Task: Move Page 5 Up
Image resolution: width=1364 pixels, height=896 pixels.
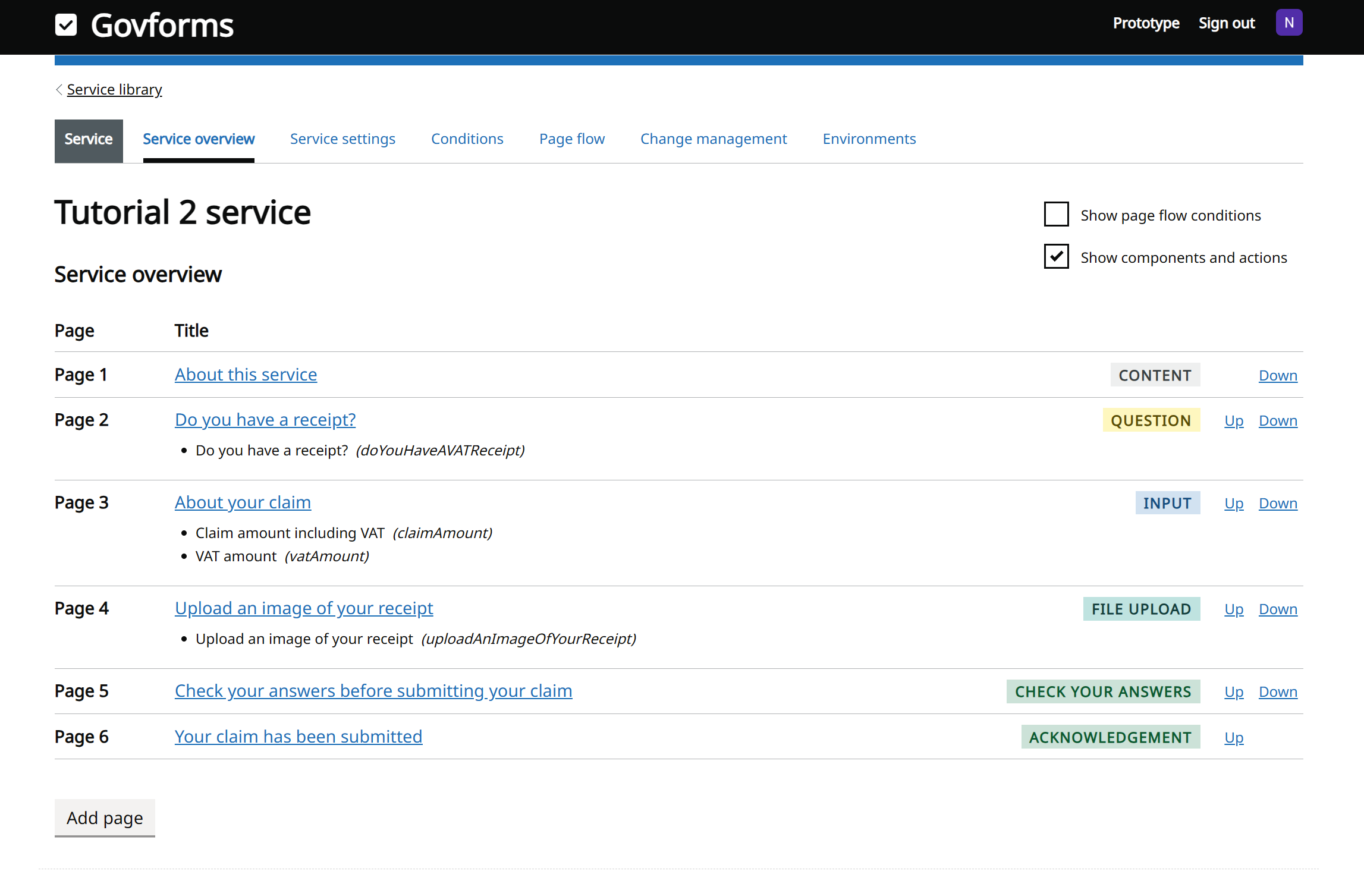Action: tap(1234, 692)
